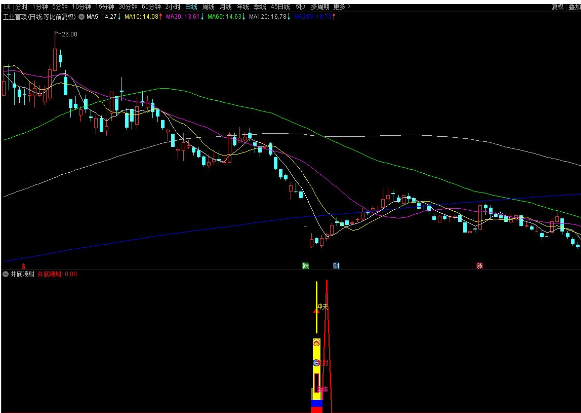Select the 月线 monthly period tab
The width and height of the screenshot is (581, 413).
(225, 7)
